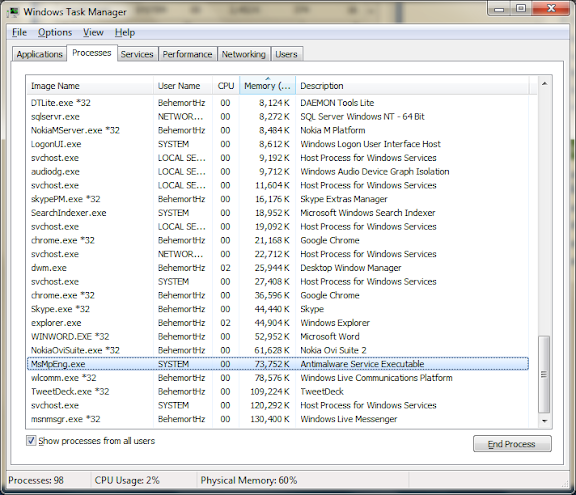Viewport: 576px width, 495px height.
Task: Sort by Memory column header
Action: (x=267, y=86)
